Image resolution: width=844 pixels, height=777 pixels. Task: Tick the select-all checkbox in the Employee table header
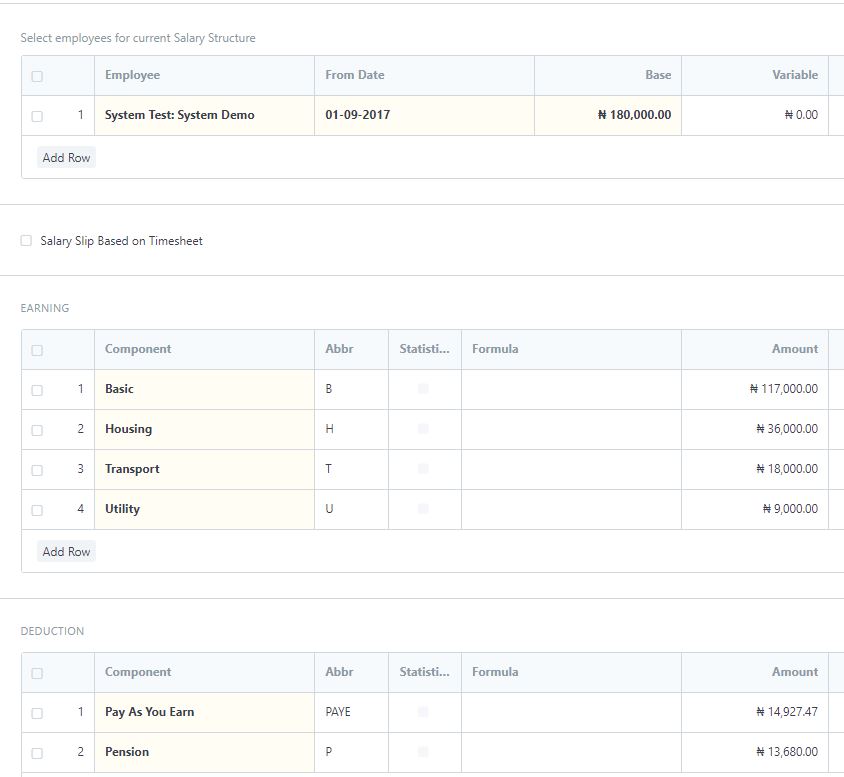click(x=37, y=76)
